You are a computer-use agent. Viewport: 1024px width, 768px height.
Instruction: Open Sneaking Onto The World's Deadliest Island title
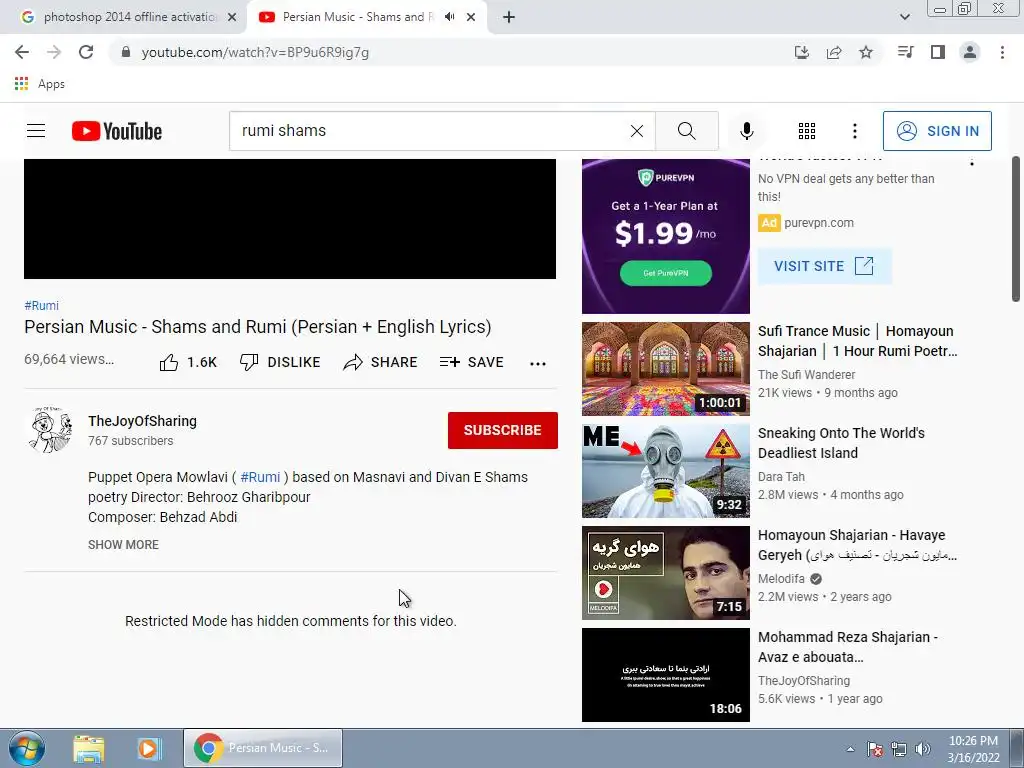(841, 443)
